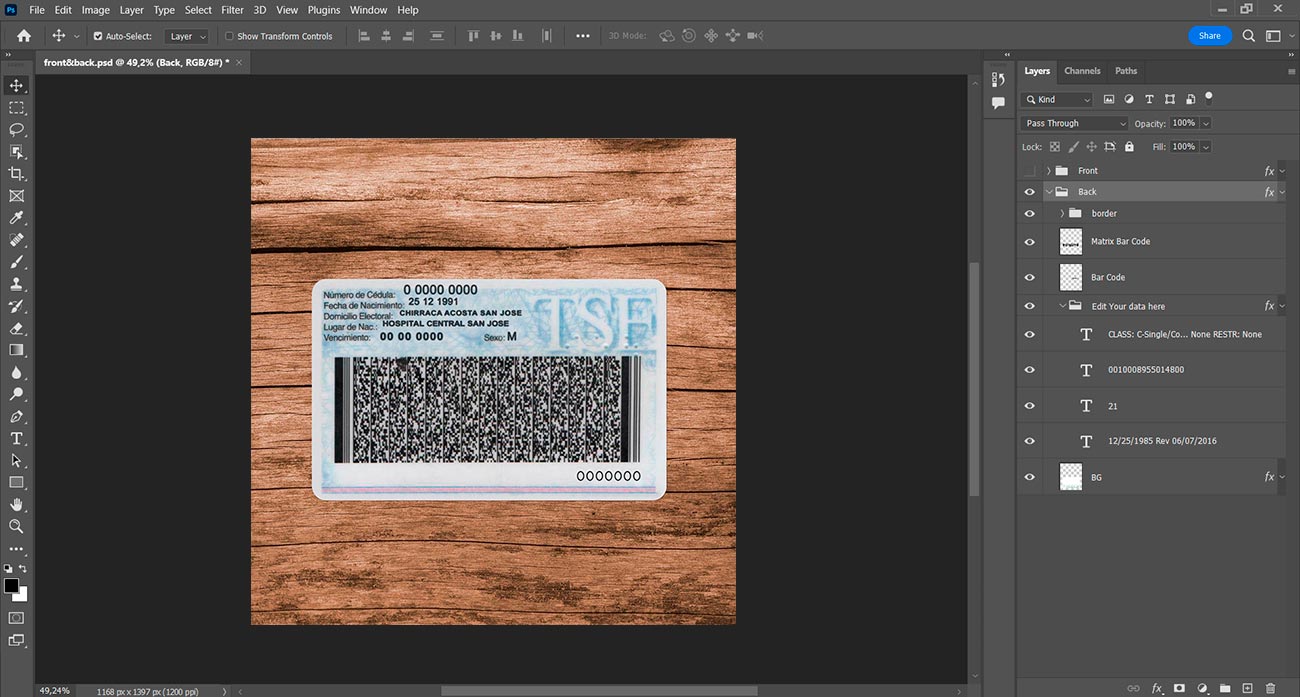Click the blue Share button
Screen dimensions: 1300x697
[x=1210, y=36]
